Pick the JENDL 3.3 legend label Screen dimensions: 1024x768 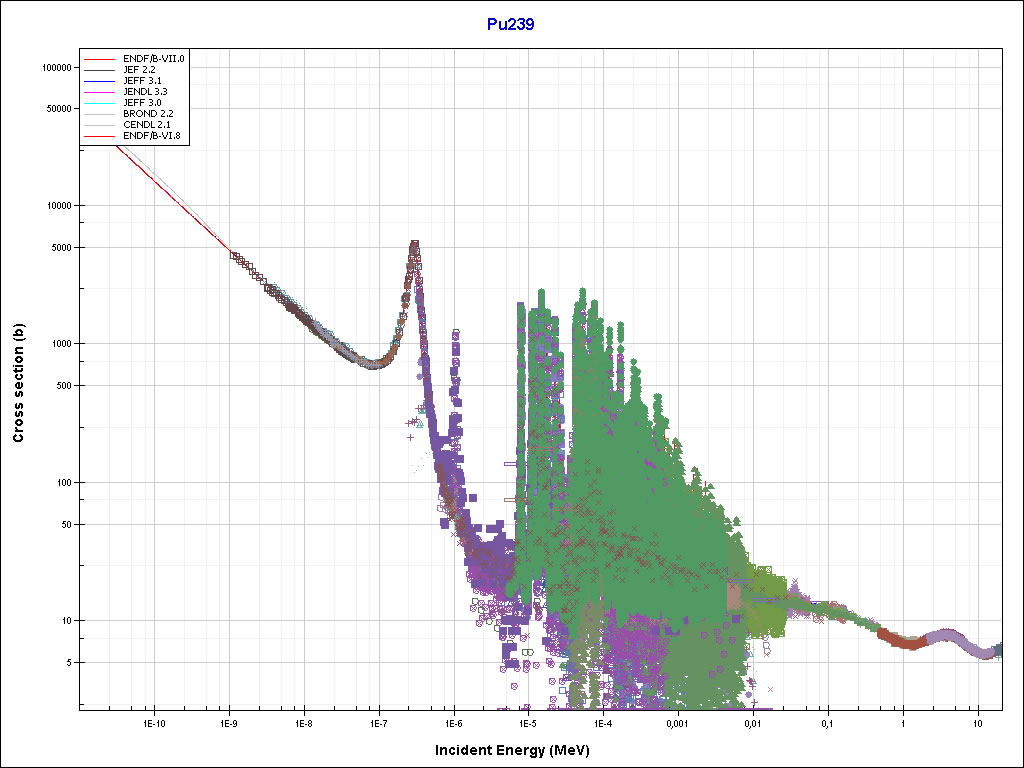click(144, 92)
